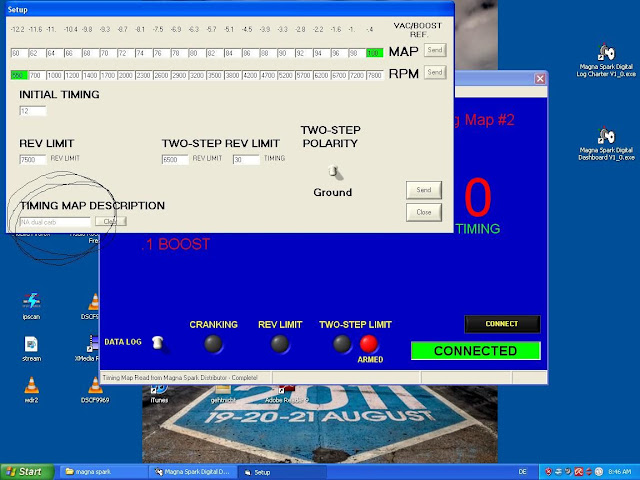Screen dimensions: 640x480
Task: Click the DE language indicator in taskbar
Action: [522, 472]
